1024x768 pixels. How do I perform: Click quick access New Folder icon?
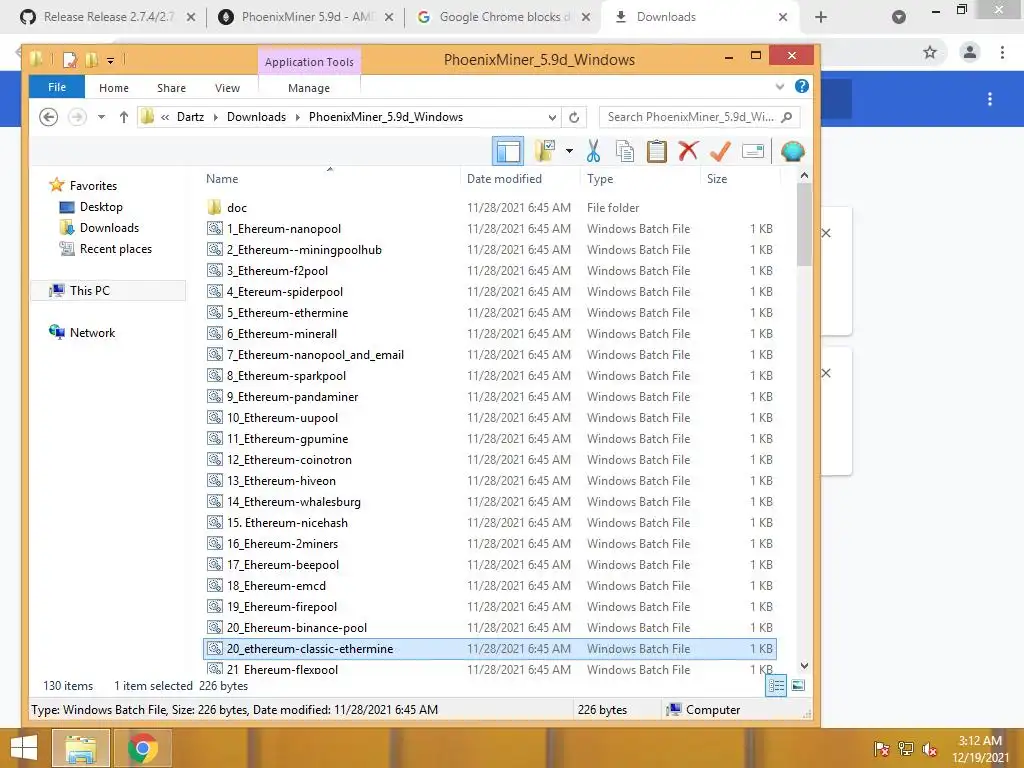tap(91, 60)
